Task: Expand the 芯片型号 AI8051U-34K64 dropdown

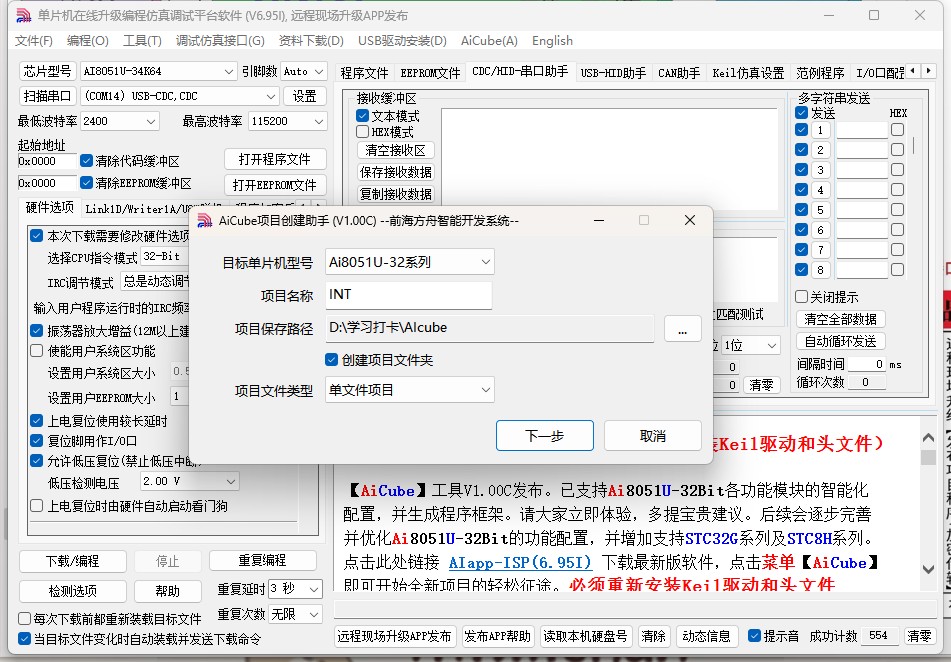Action: tap(229, 71)
